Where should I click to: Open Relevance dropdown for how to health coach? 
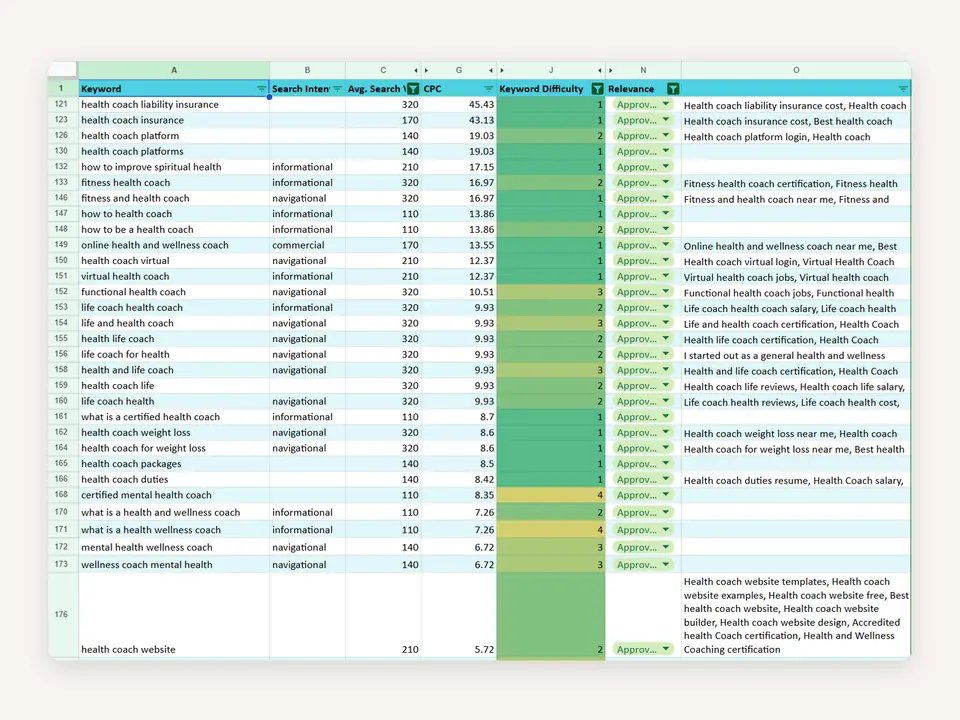pyautogui.click(x=666, y=214)
